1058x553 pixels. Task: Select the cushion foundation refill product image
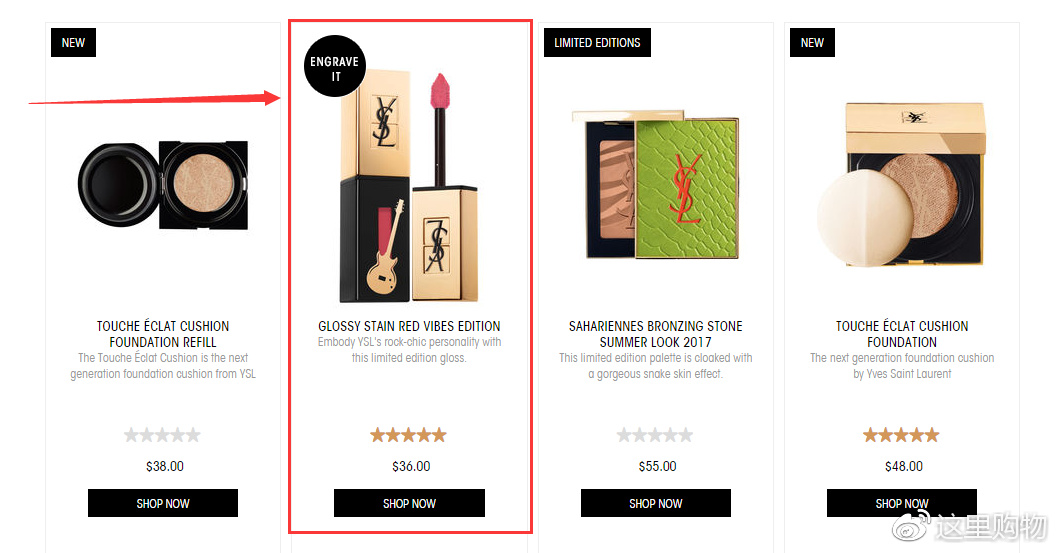[x=163, y=185]
